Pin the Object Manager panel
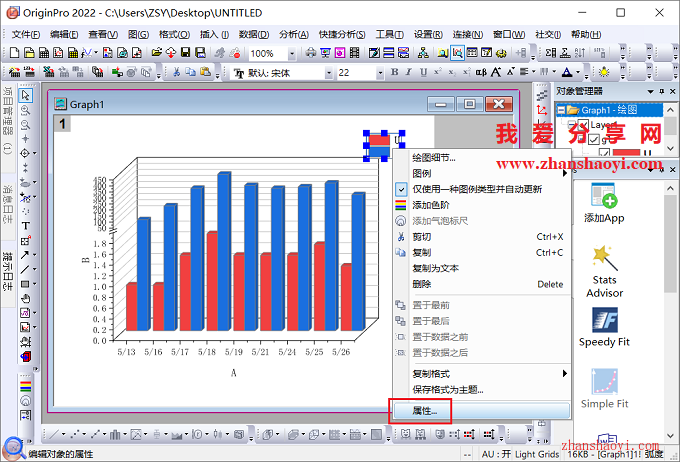Image resolution: width=680 pixels, height=462 pixels. 662,92
